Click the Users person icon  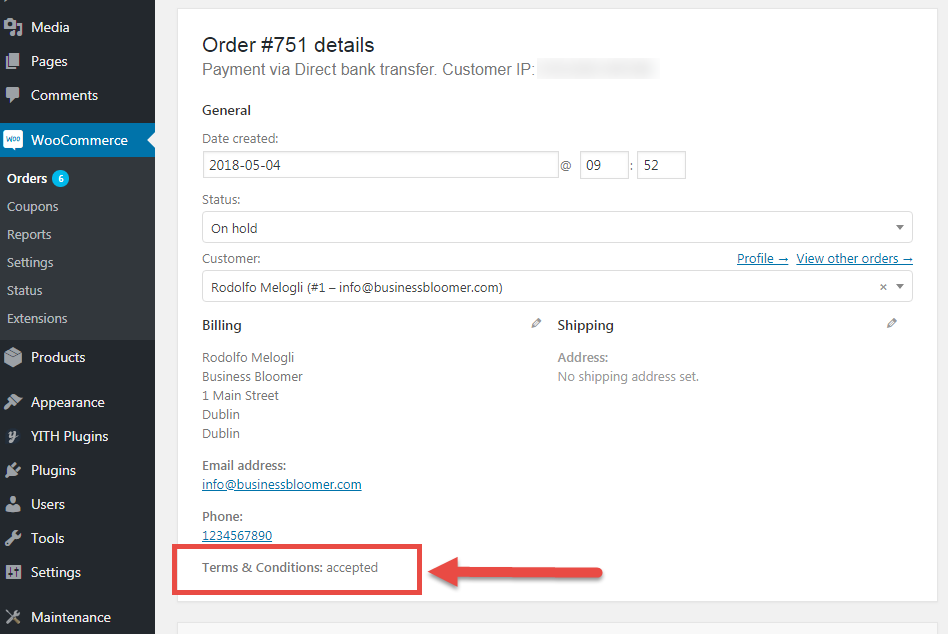pyautogui.click(x=13, y=504)
